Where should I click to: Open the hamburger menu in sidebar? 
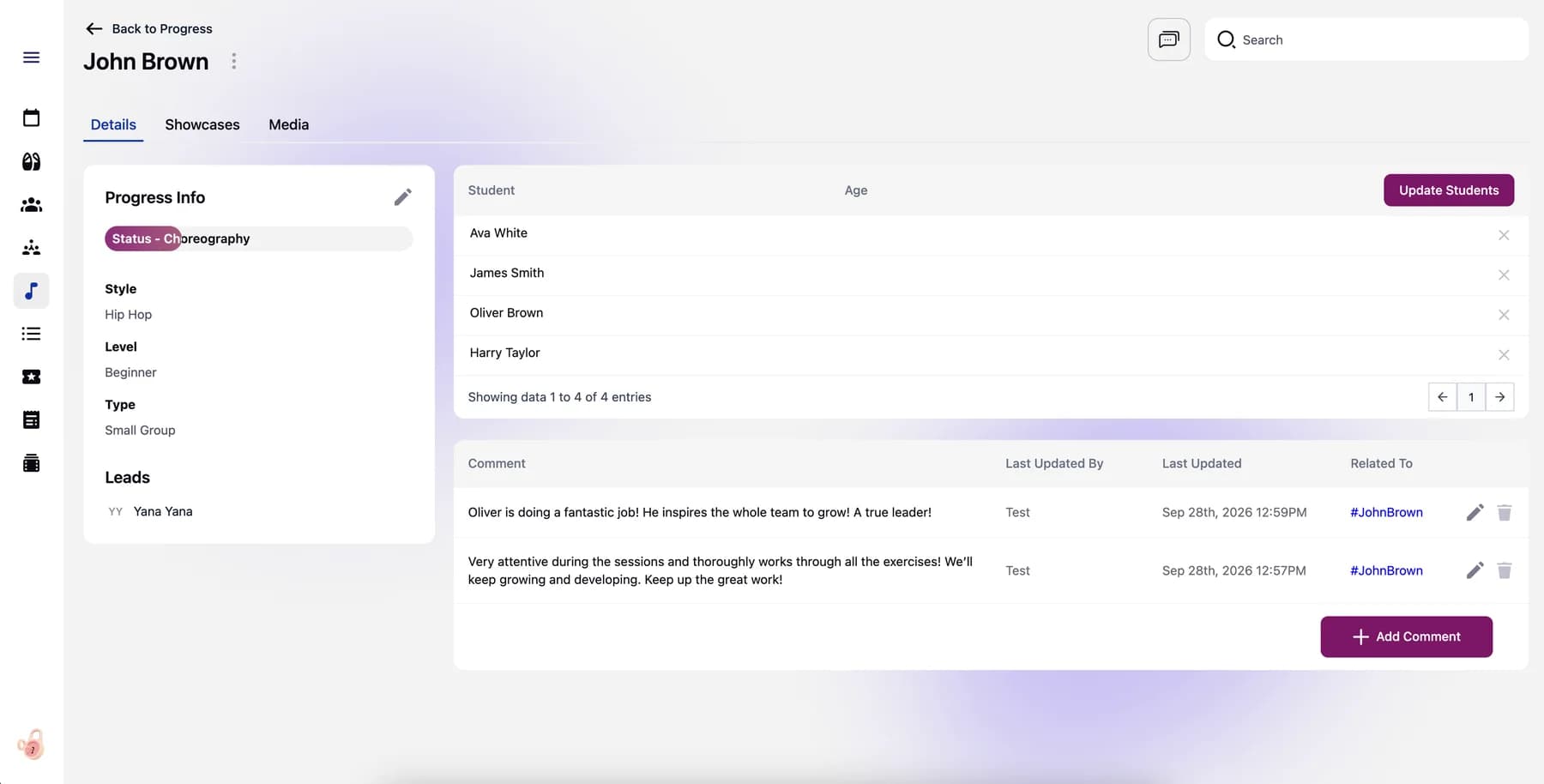click(31, 57)
